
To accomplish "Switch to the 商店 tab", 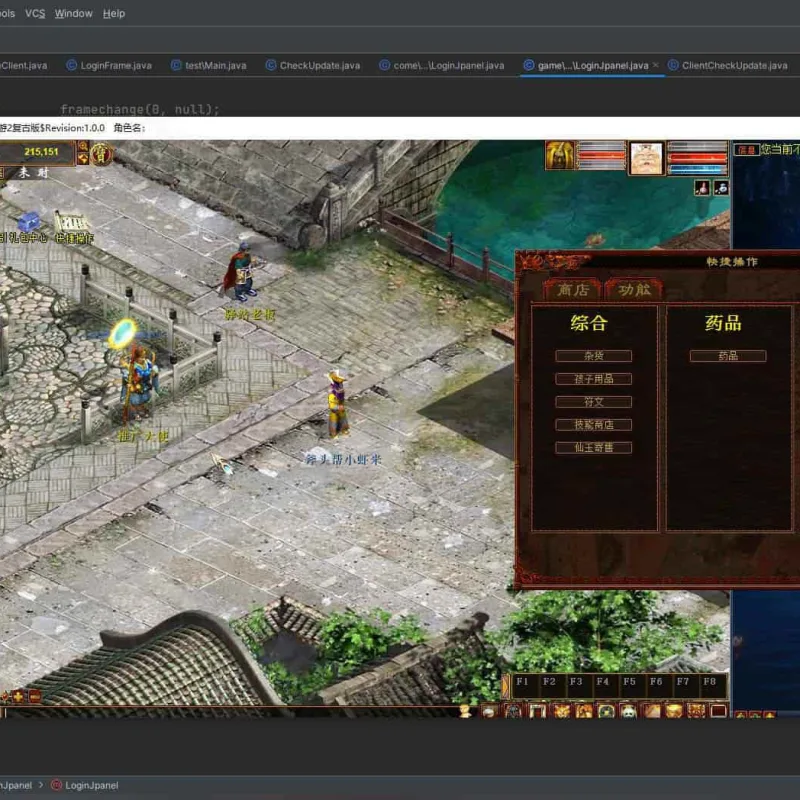I will tap(572, 290).
